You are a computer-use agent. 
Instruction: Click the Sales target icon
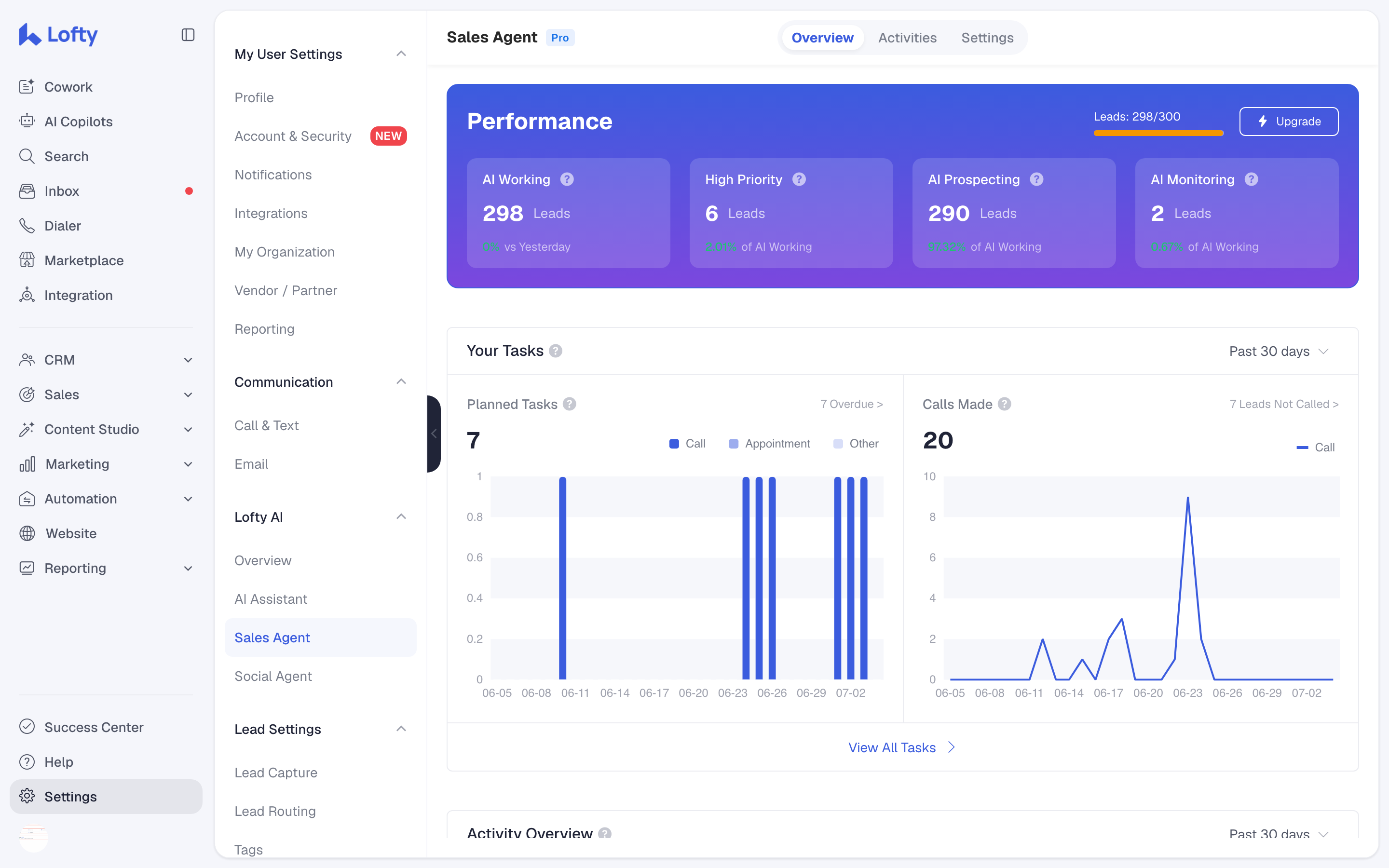[27, 394]
